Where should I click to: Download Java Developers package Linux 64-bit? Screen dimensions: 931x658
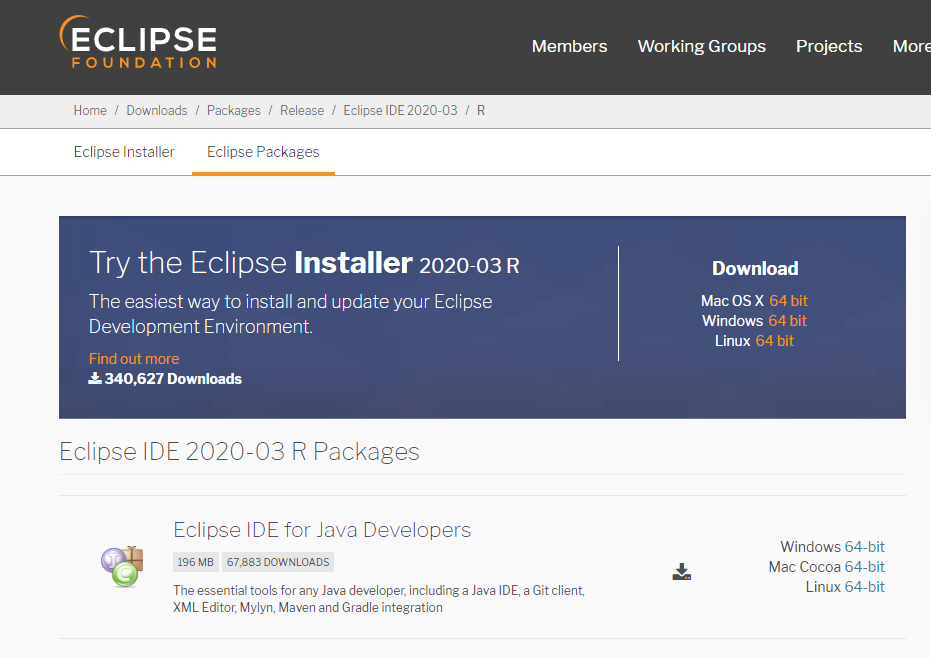864,587
